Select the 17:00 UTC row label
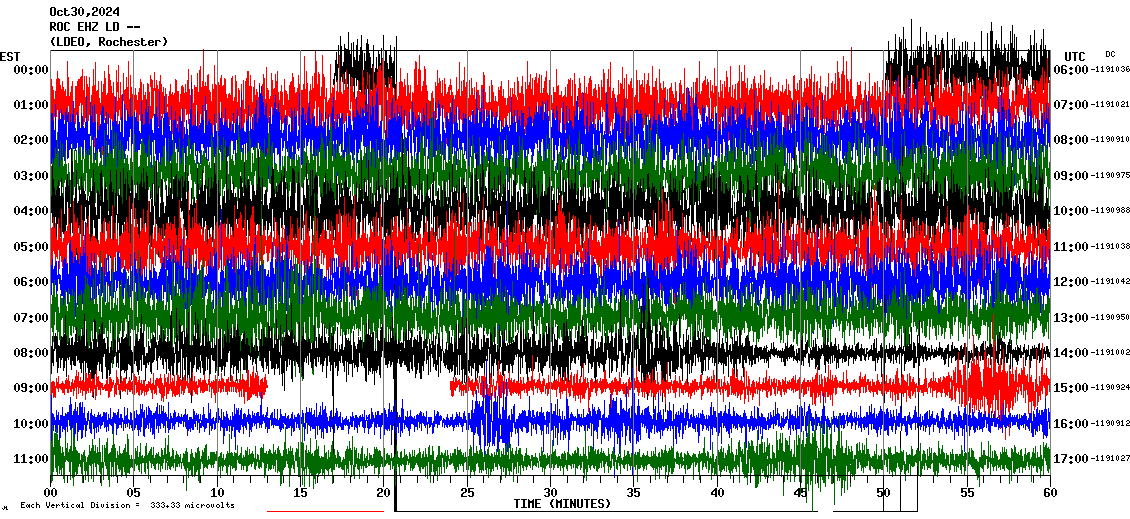 point(1071,459)
